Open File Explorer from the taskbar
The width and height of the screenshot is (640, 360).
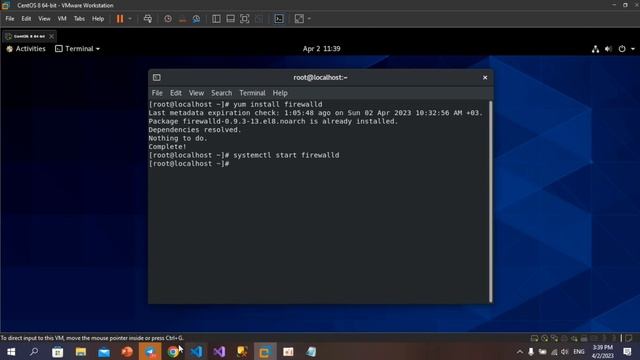[x=81, y=351]
